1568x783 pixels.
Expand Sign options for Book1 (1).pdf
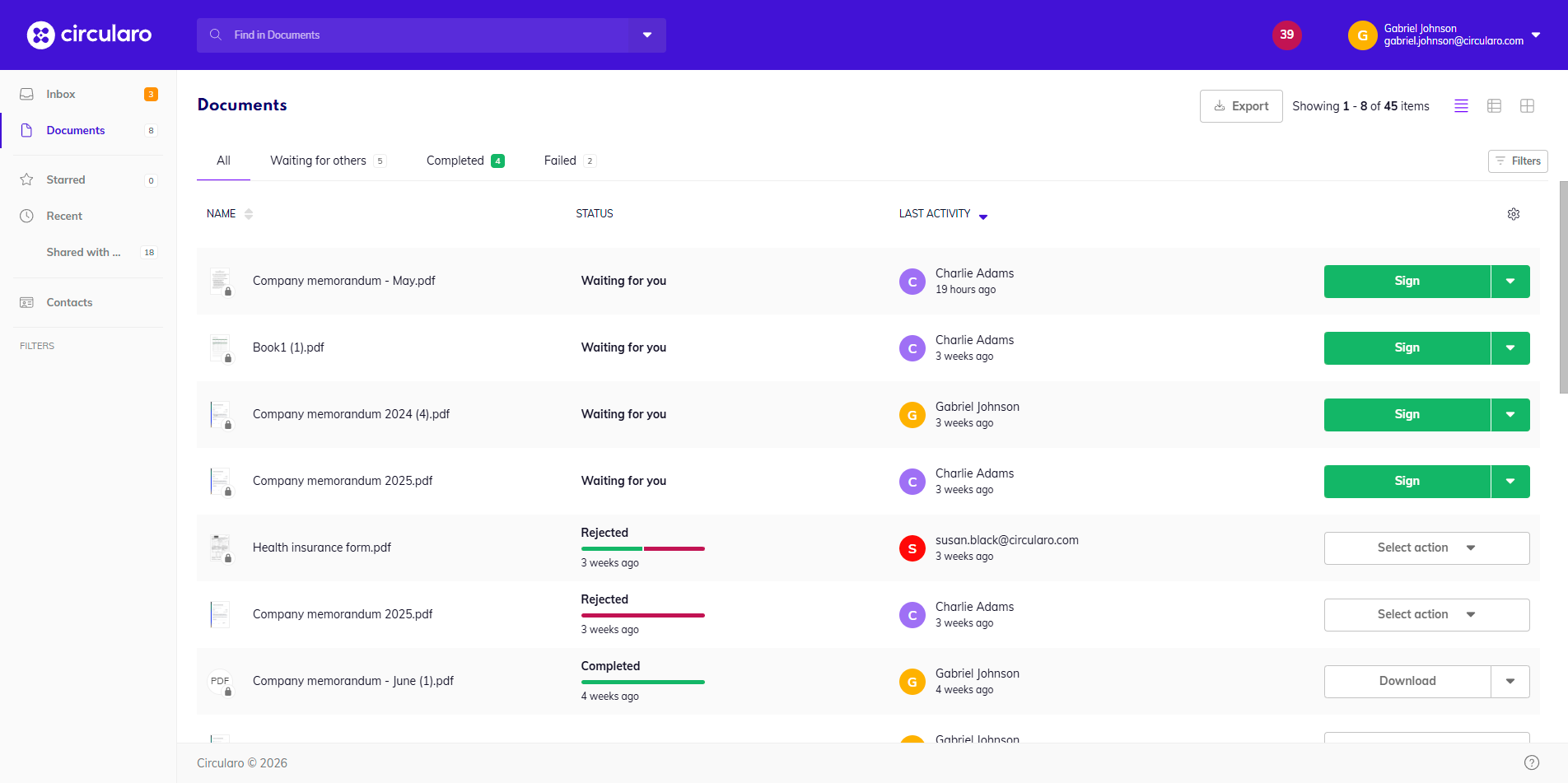tap(1510, 348)
